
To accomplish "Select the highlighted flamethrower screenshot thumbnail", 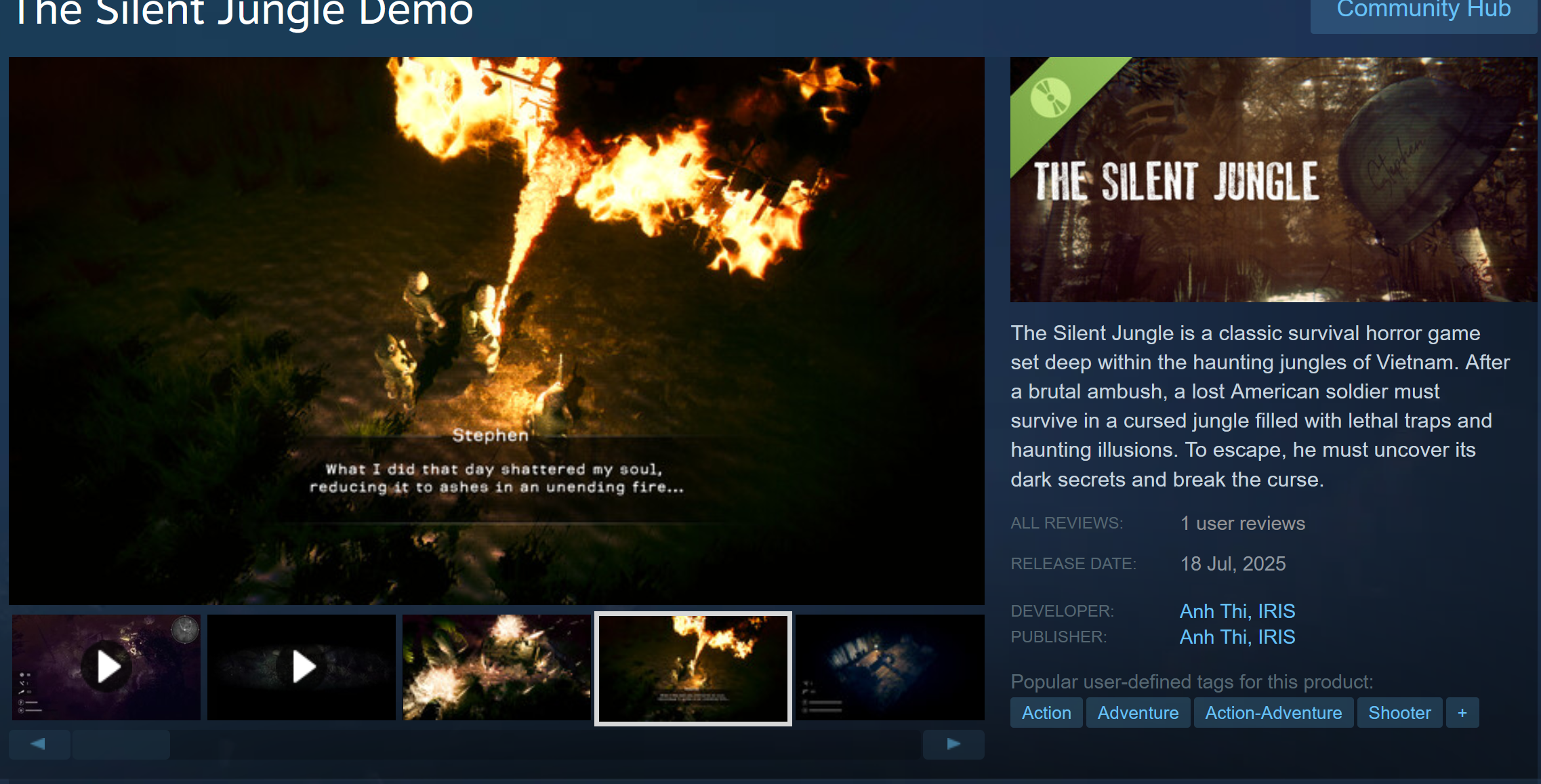I will 693,669.
